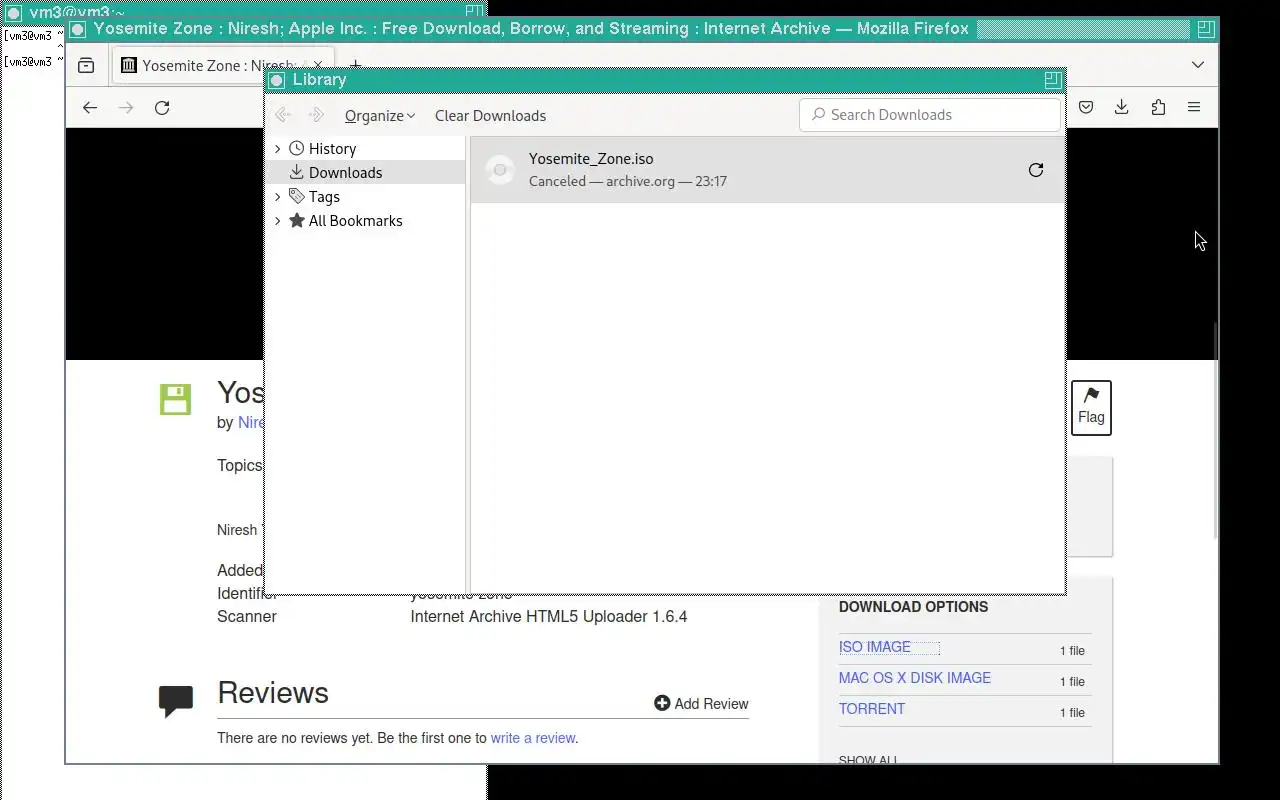Screen dimensions: 1280x800
Task: Select Tags in Library sidebar
Action: (x=324, y=196)
